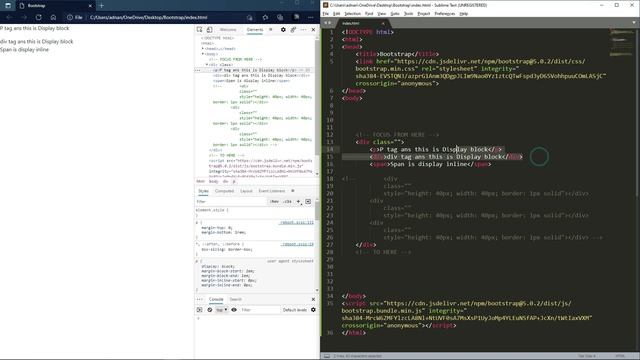
Task: Collapse the body node in DOM tree
Action: [x=203, y=54]
